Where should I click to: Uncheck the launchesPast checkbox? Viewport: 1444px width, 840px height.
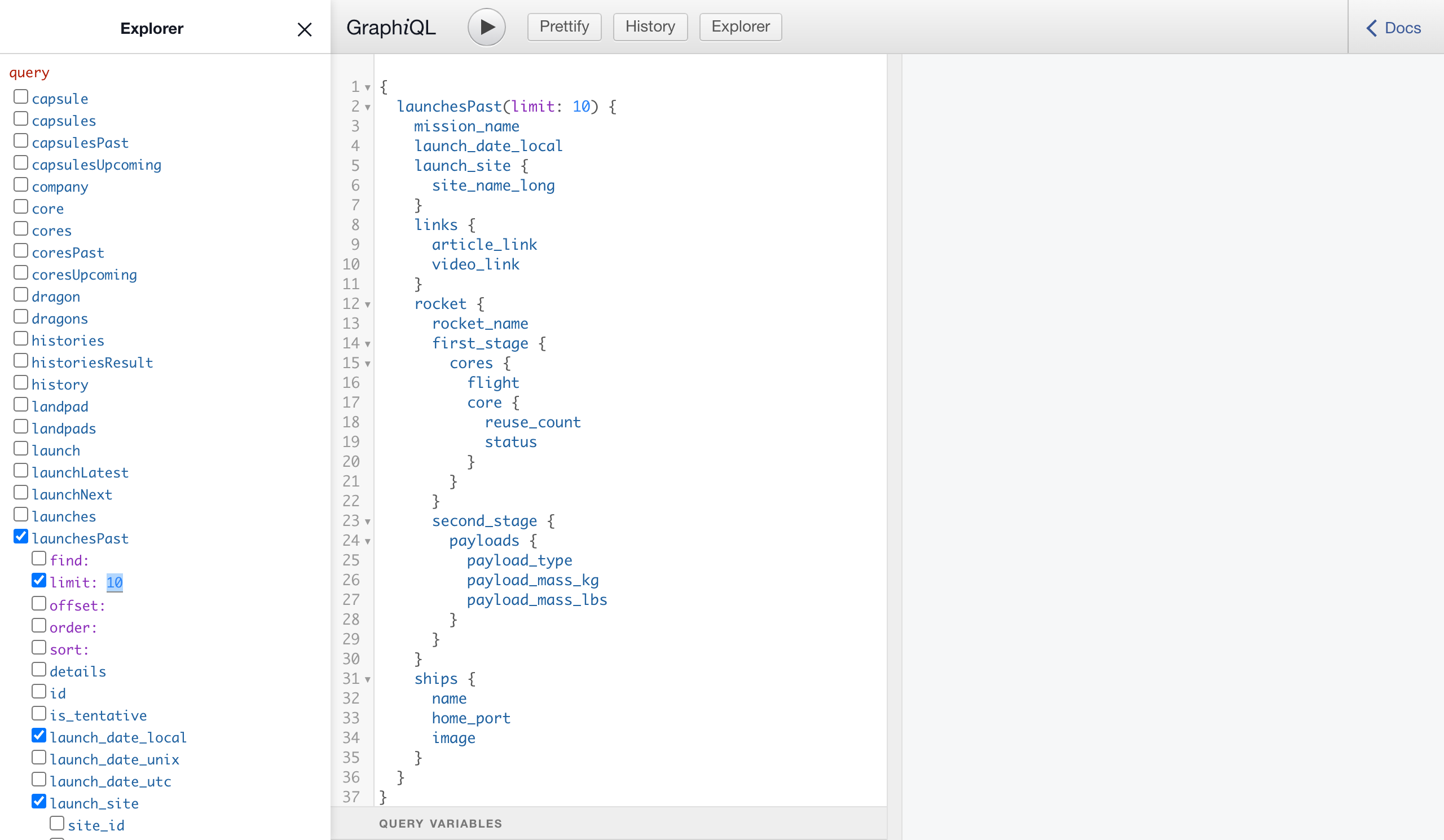coord(21,536)
